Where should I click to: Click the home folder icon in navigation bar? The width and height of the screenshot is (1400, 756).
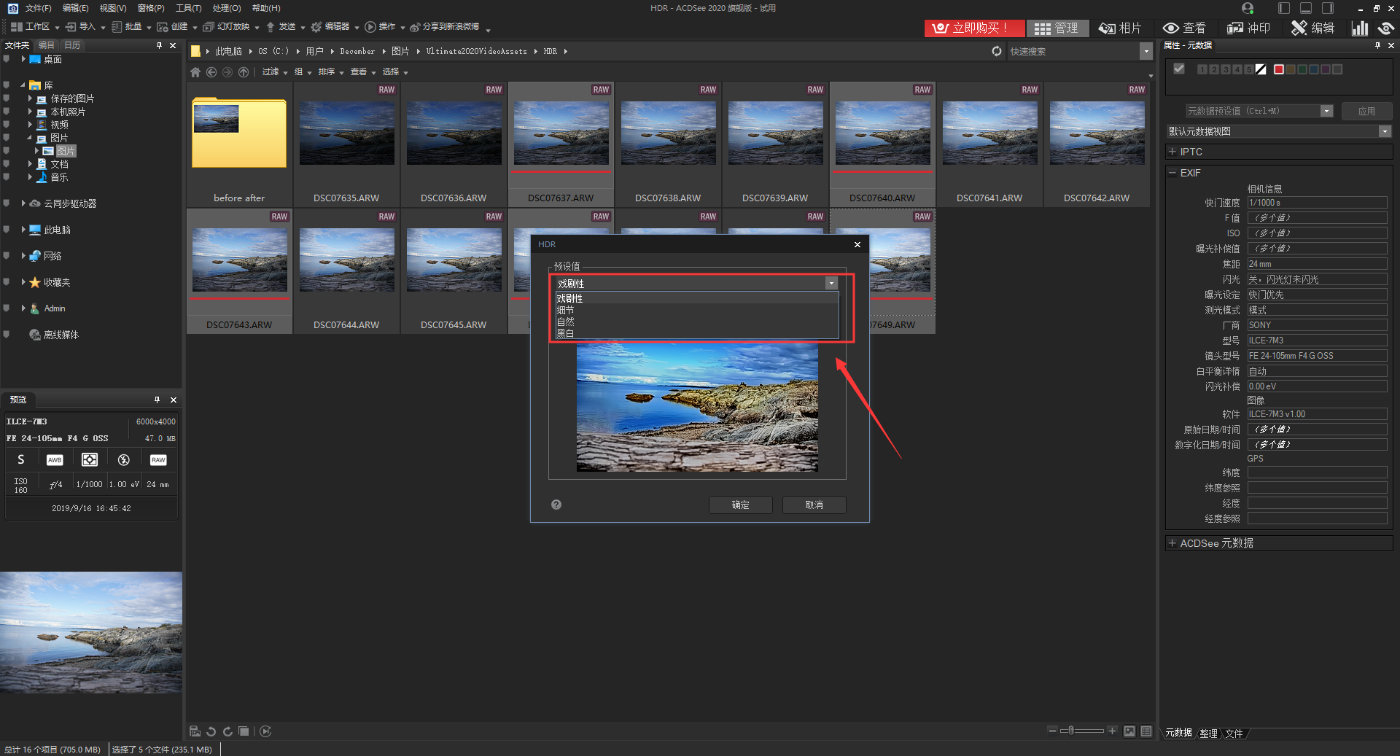[196, 72]
